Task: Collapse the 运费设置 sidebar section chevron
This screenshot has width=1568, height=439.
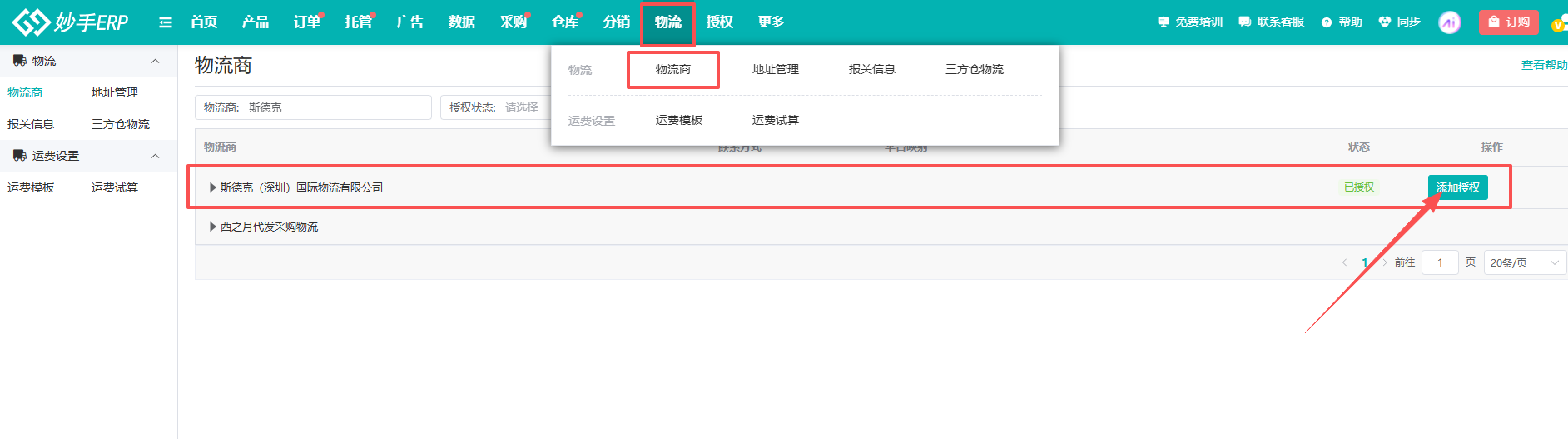Action: [155, 156]
